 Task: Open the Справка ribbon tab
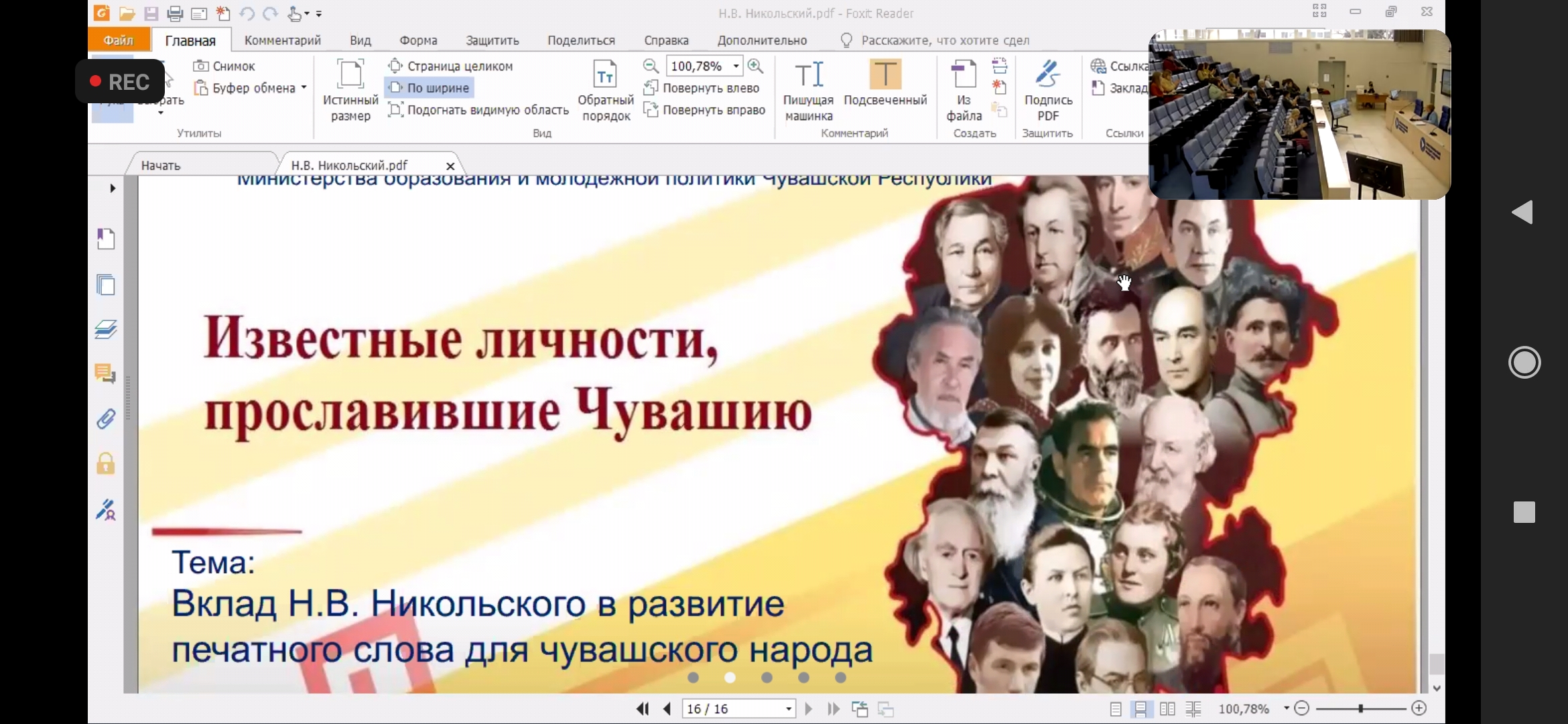coord(666,40)
